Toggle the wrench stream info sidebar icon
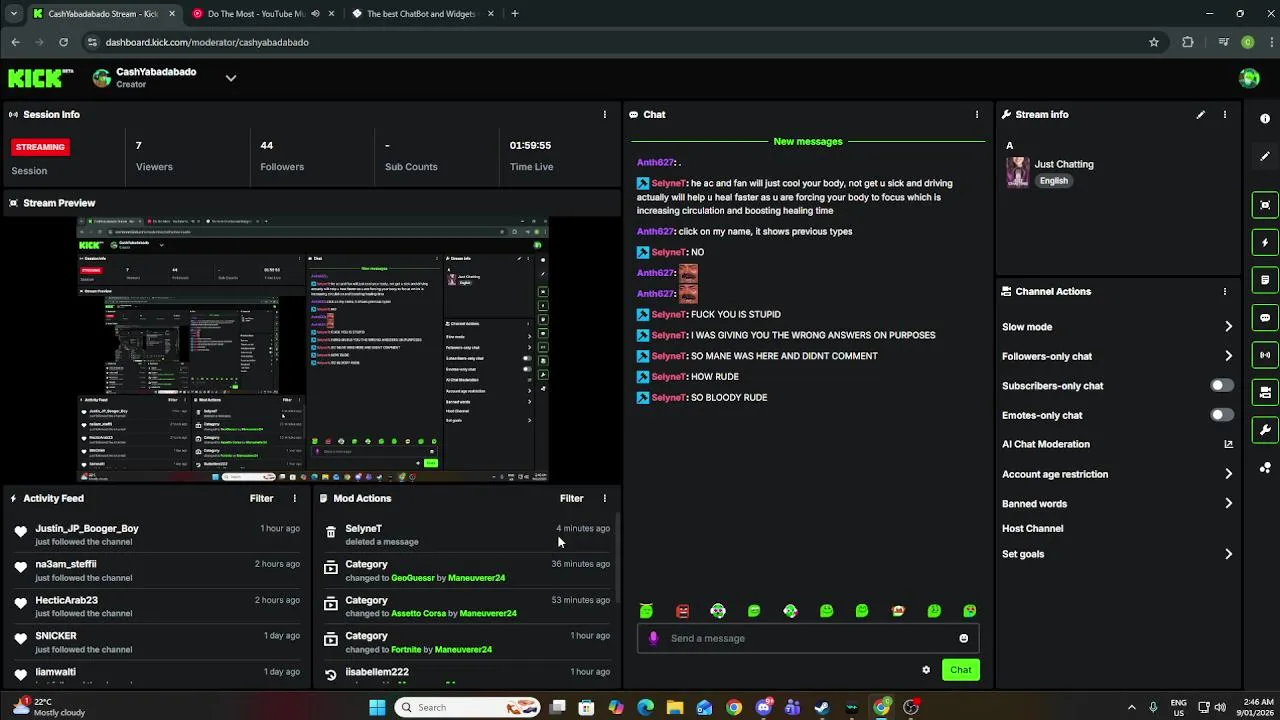Image resolution: width=1280 pixels, height=720 pixels. [x=1265, y=430]
